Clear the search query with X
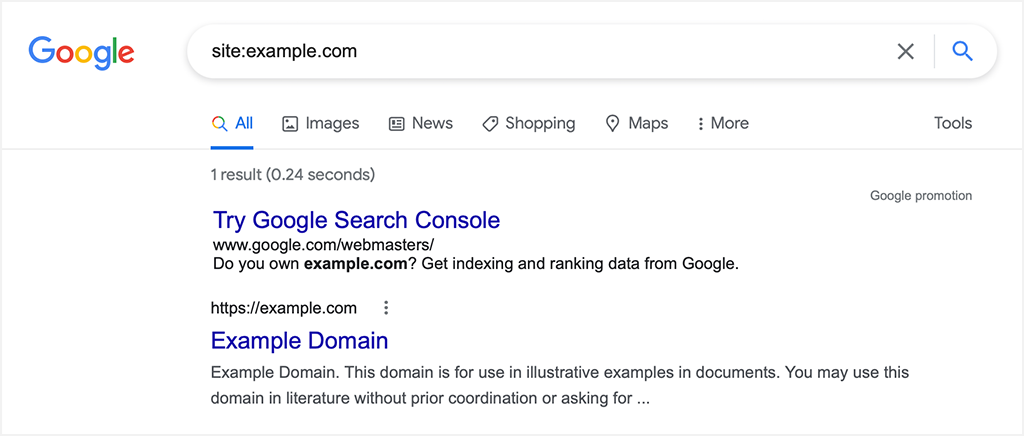This screenshot has height=436, width=1024. pos(905,51)
